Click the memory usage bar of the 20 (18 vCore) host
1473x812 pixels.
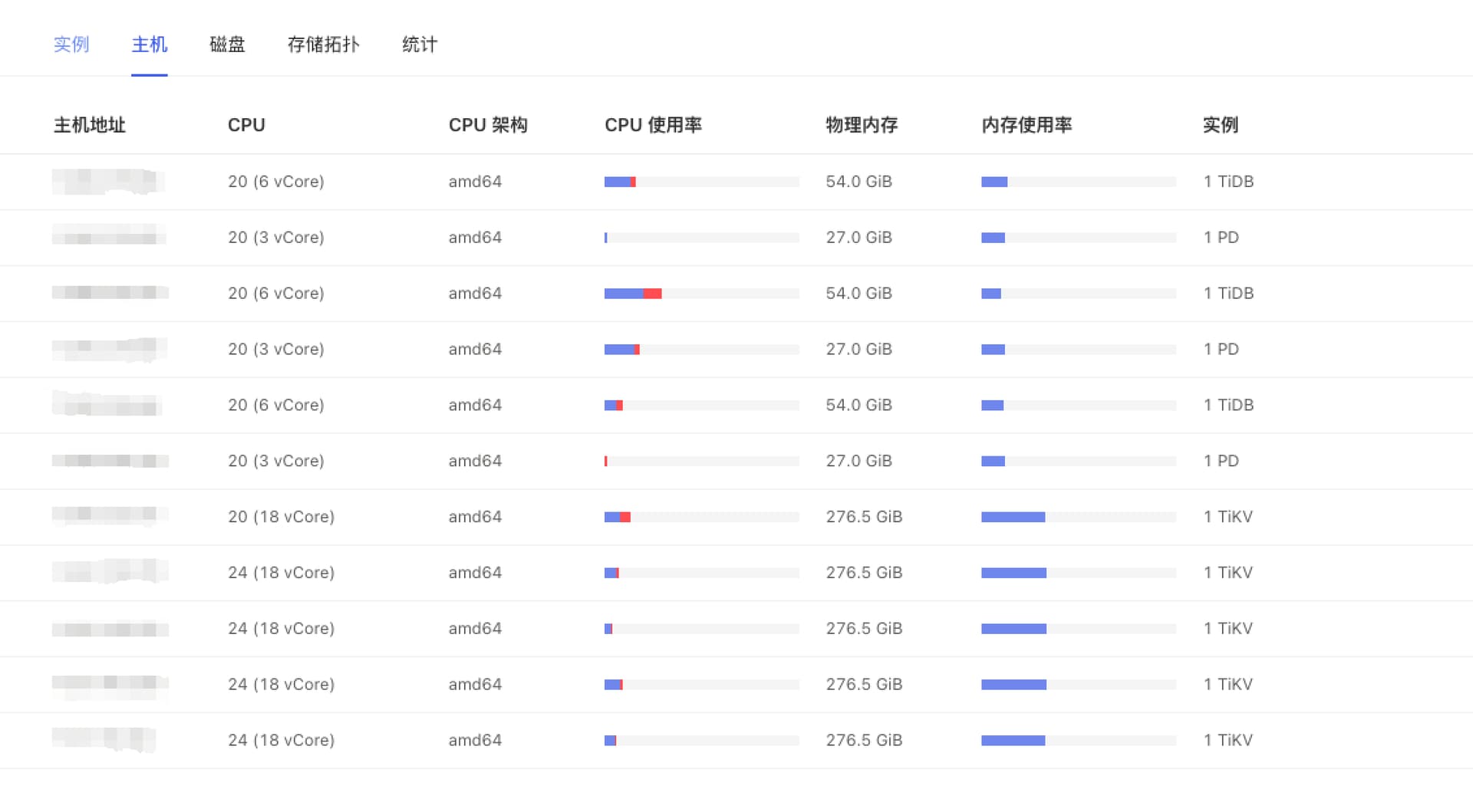coord(1078,517)
